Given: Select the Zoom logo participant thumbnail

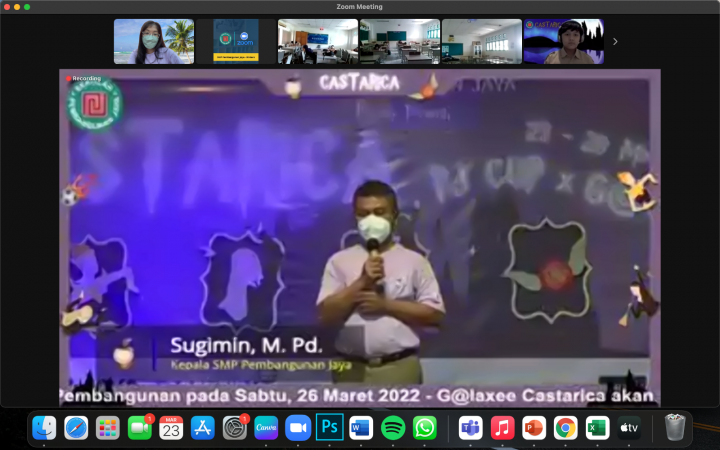Looking at the screenshot, I should (235, 41).
